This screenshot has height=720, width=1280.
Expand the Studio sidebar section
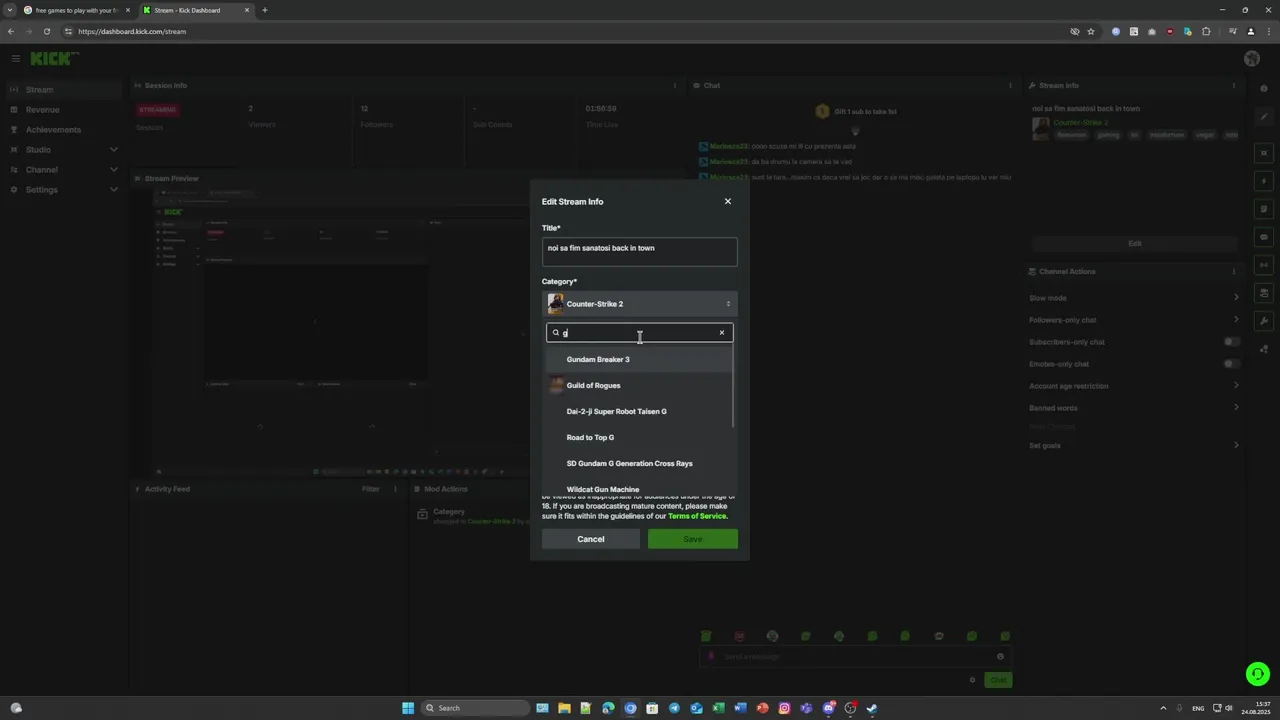(x=64, y=150)
